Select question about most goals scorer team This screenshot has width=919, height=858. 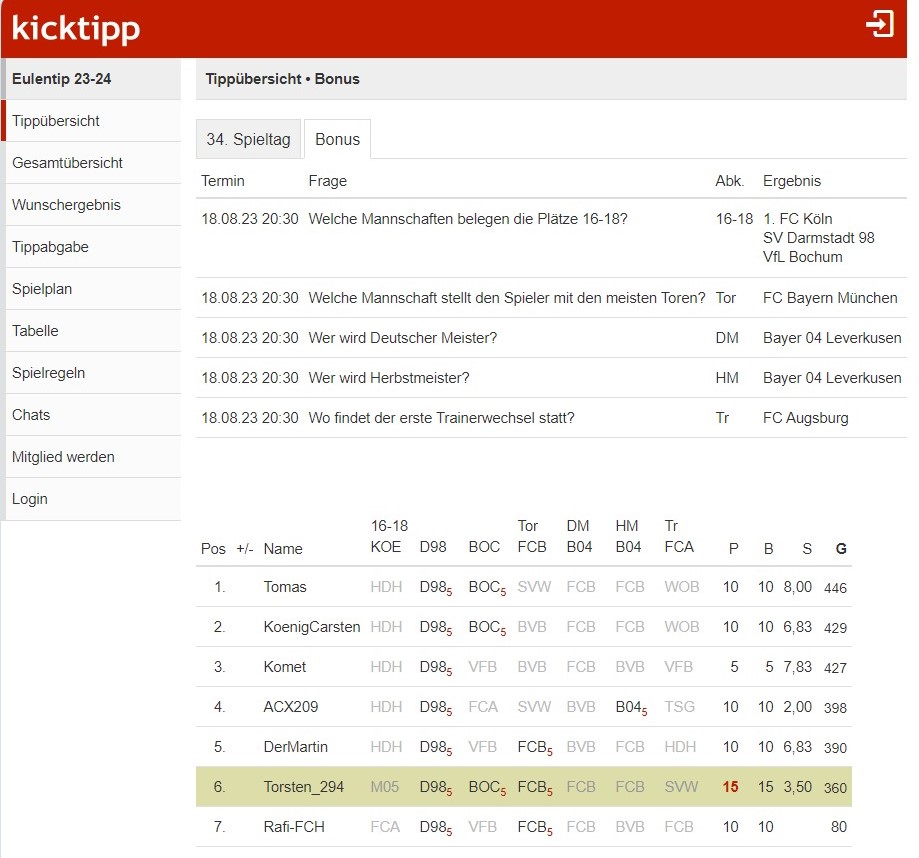pyautogui.click(x=507, y=298)
